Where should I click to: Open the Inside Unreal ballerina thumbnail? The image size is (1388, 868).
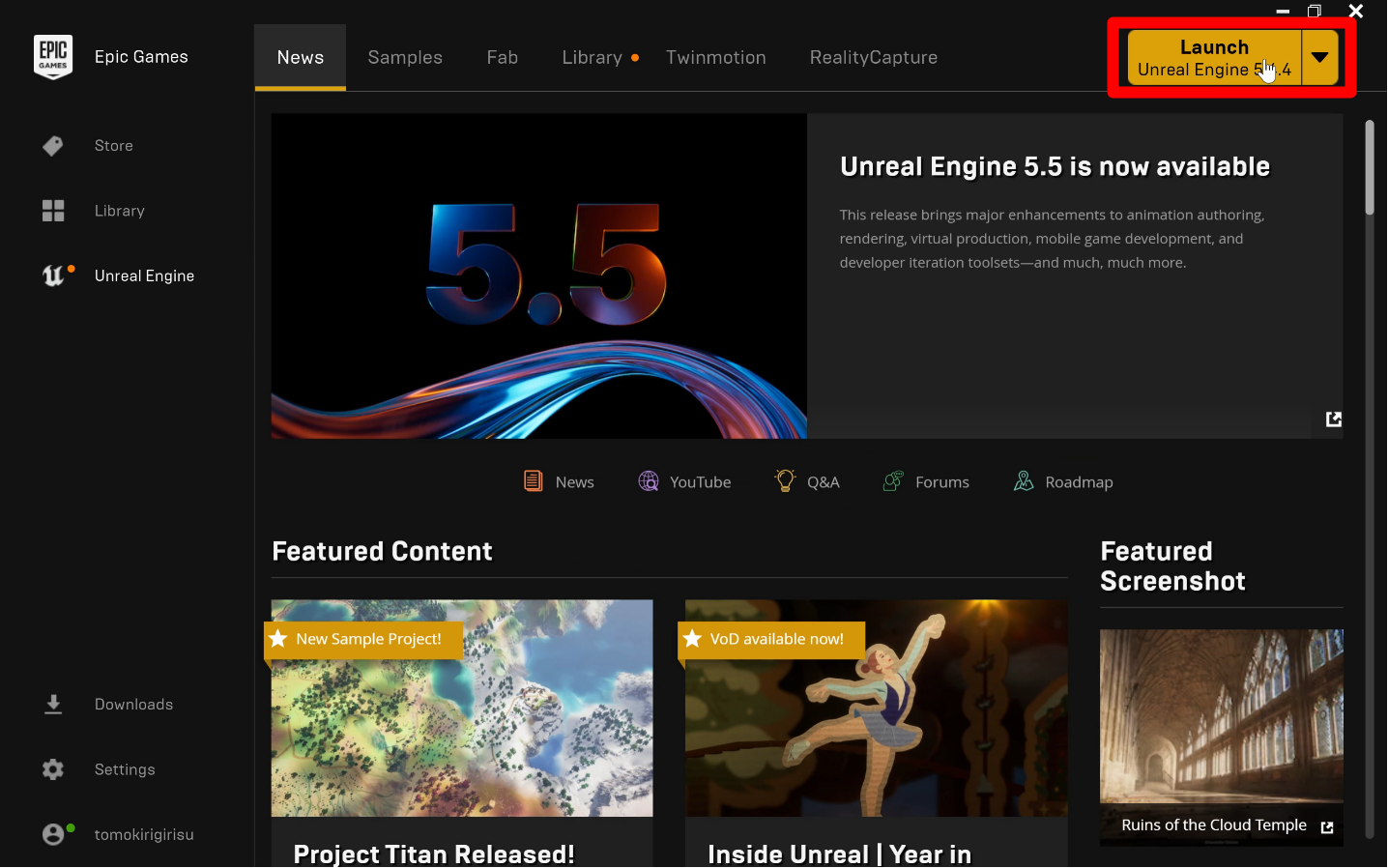pos(877,709)
